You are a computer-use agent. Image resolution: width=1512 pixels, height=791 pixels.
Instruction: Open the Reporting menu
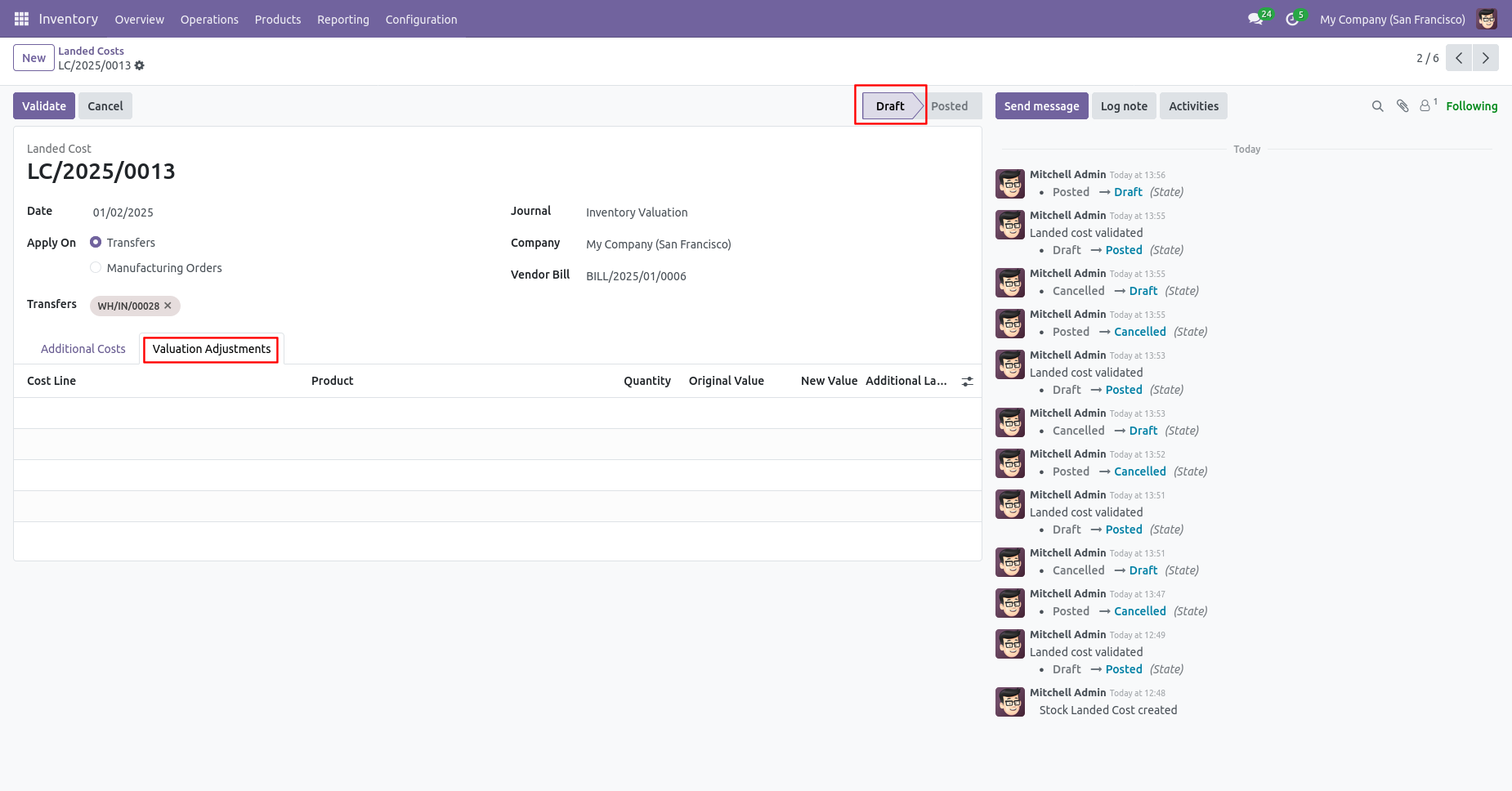pos(343,19)
